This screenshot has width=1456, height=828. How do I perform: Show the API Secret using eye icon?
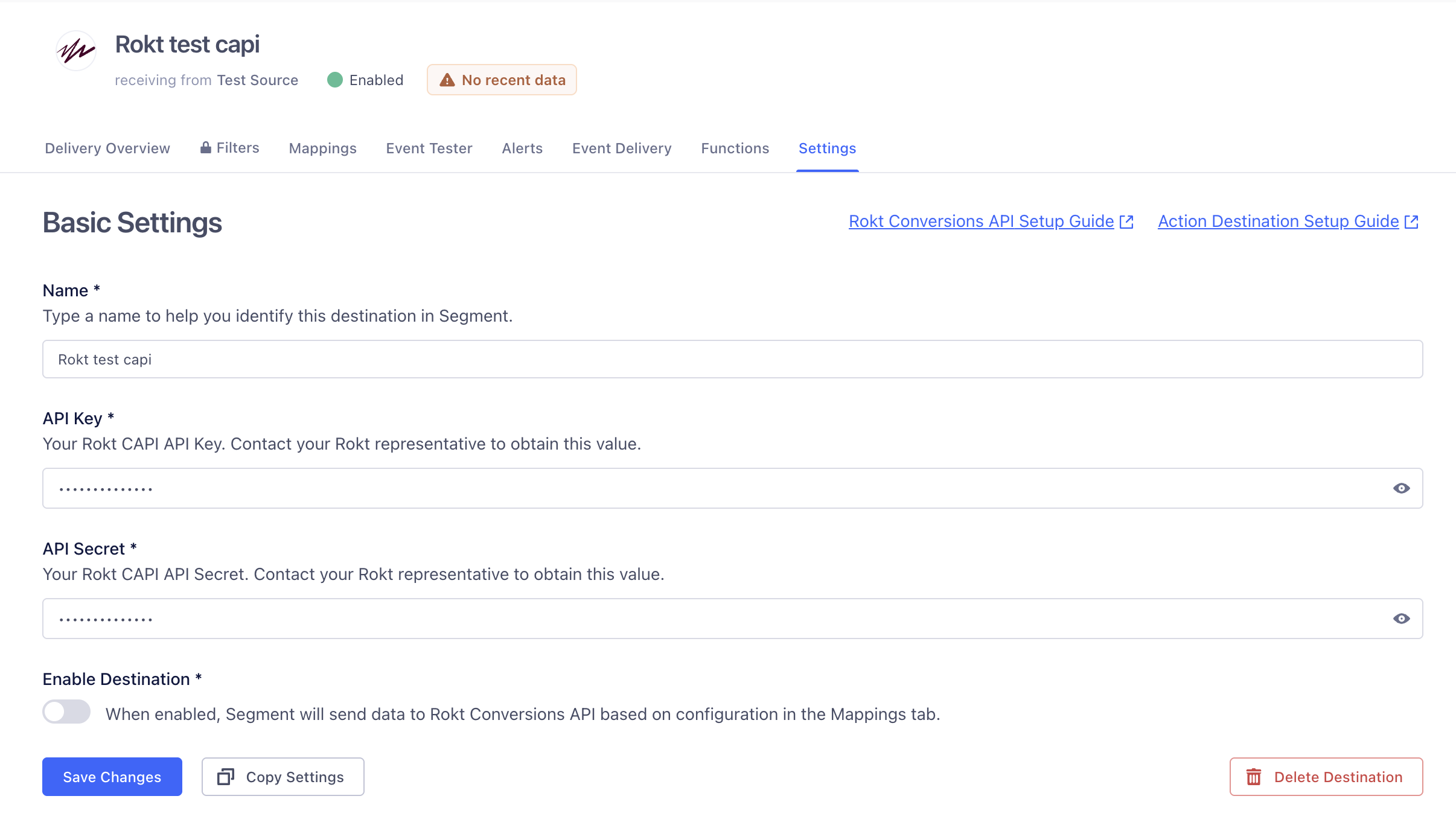pyautogui.click(x=1402, y=619)
